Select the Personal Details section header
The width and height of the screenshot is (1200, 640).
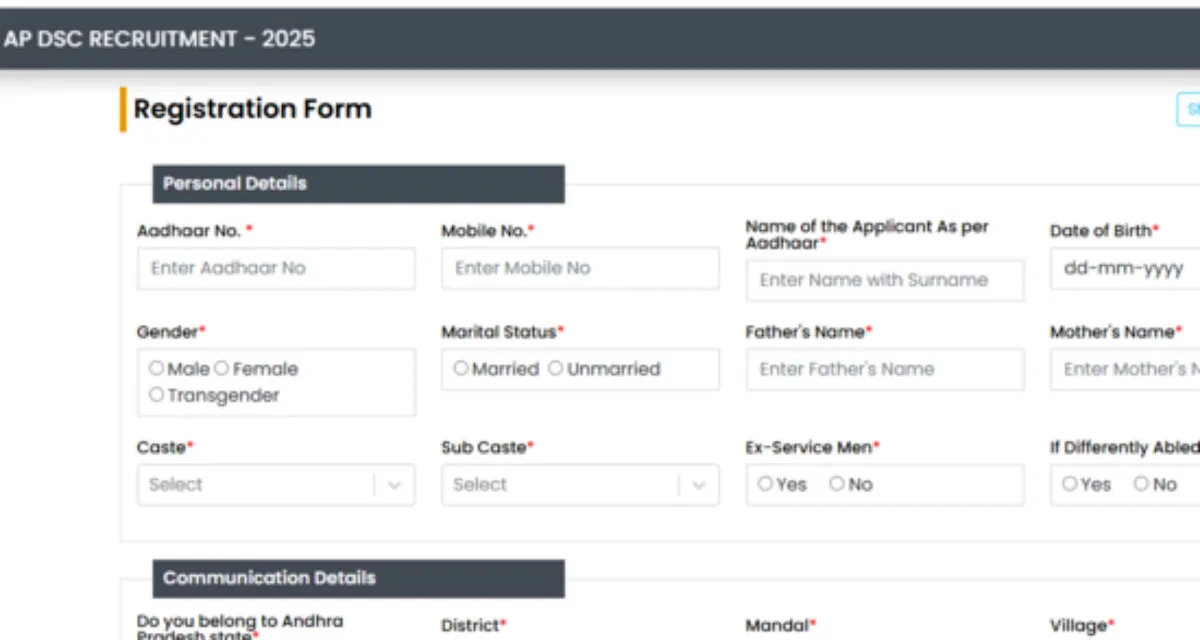click(358, 184)
